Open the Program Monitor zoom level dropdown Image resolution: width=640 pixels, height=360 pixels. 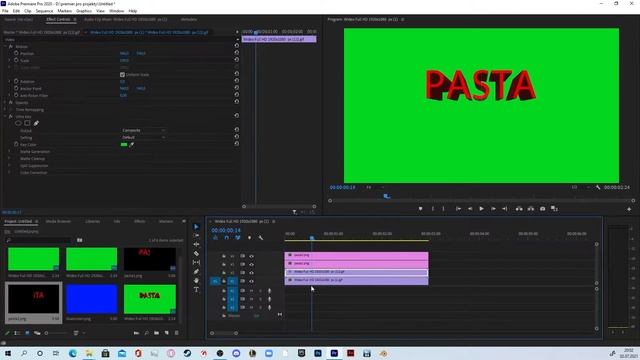tap(375, 187)
